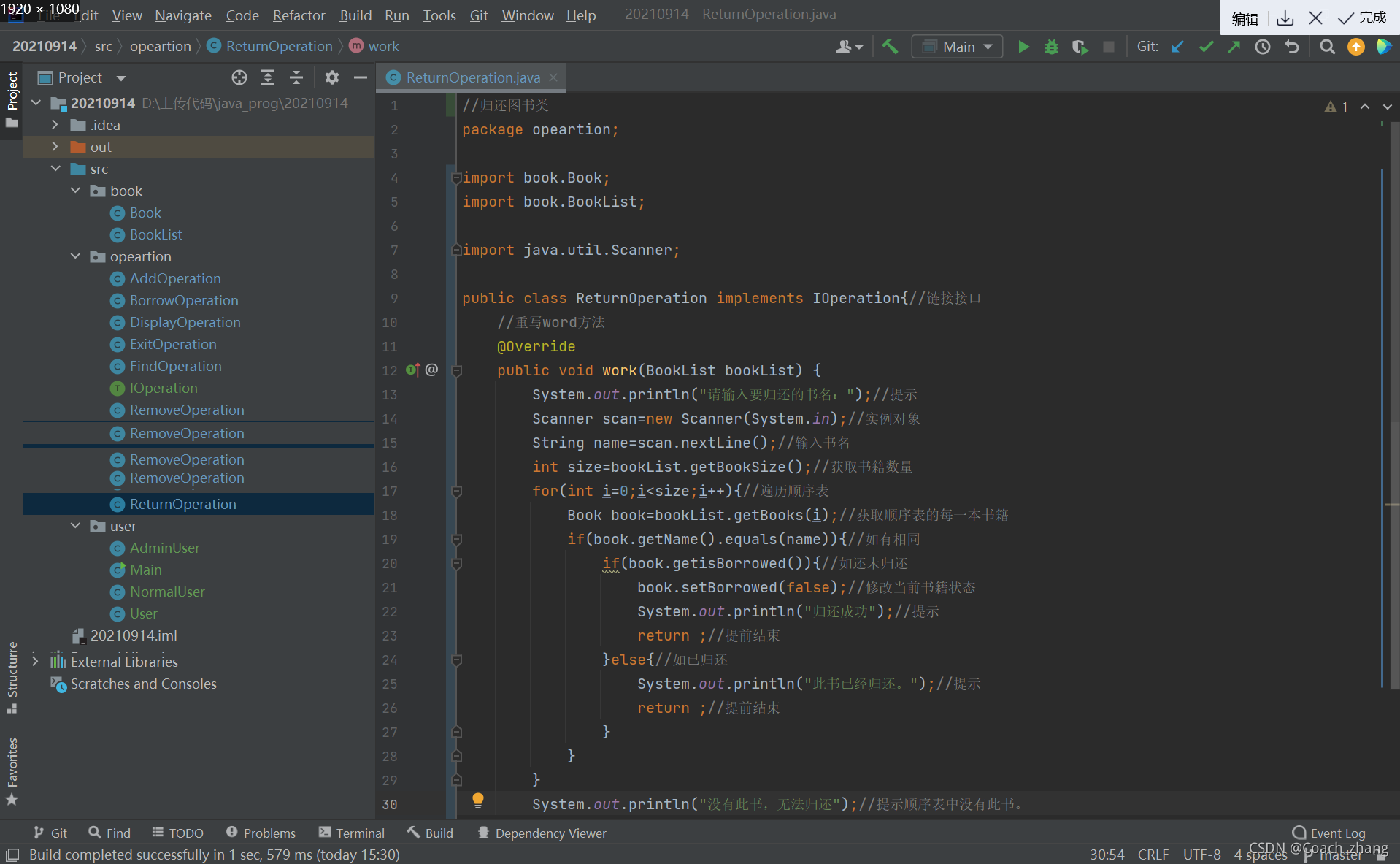Collapse all in Project panel
The height and width of the screenshot is (864, 1400).
tap(296, 77)
